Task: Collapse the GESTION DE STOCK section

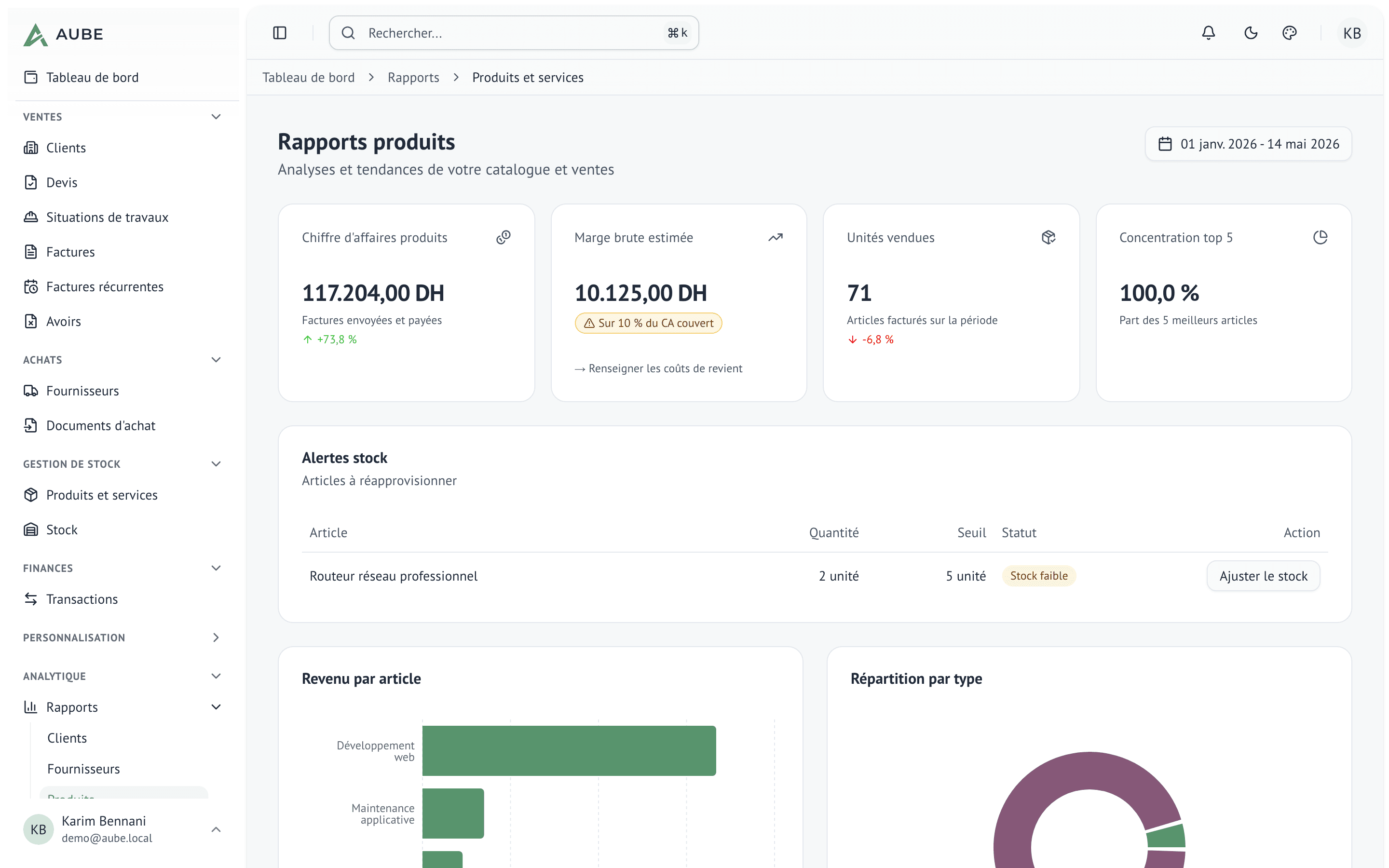Action: pyautogui.click(x=216, y=464)
